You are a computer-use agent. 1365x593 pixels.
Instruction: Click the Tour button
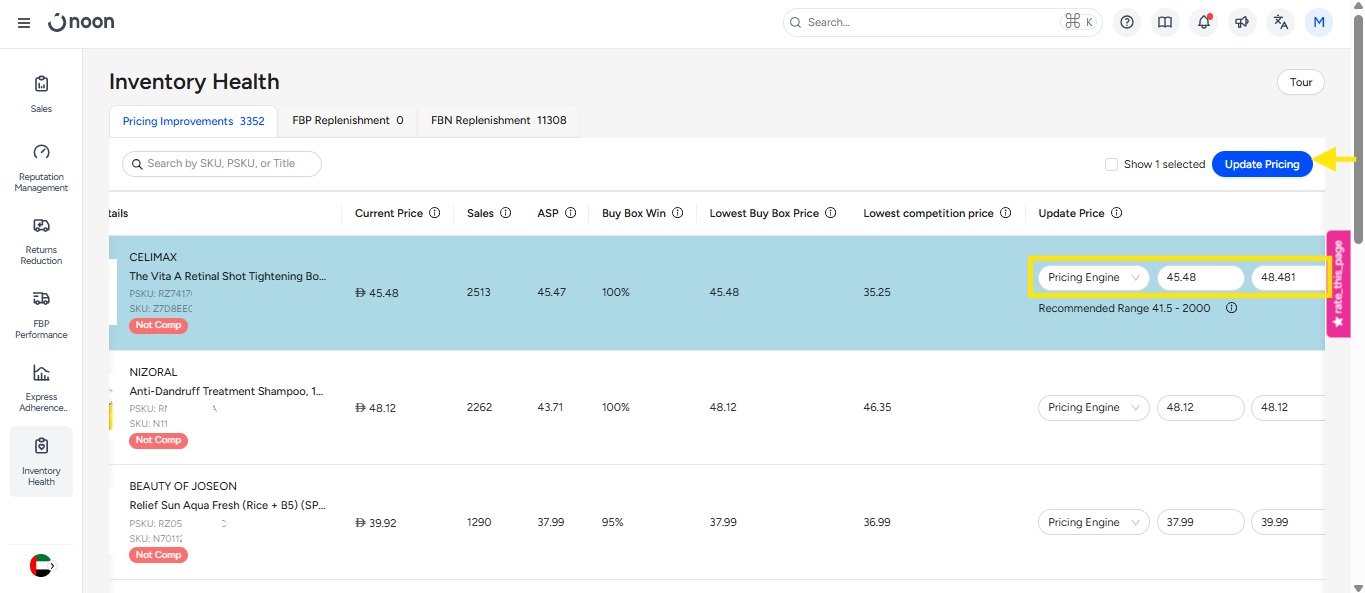coord(1300,82)
